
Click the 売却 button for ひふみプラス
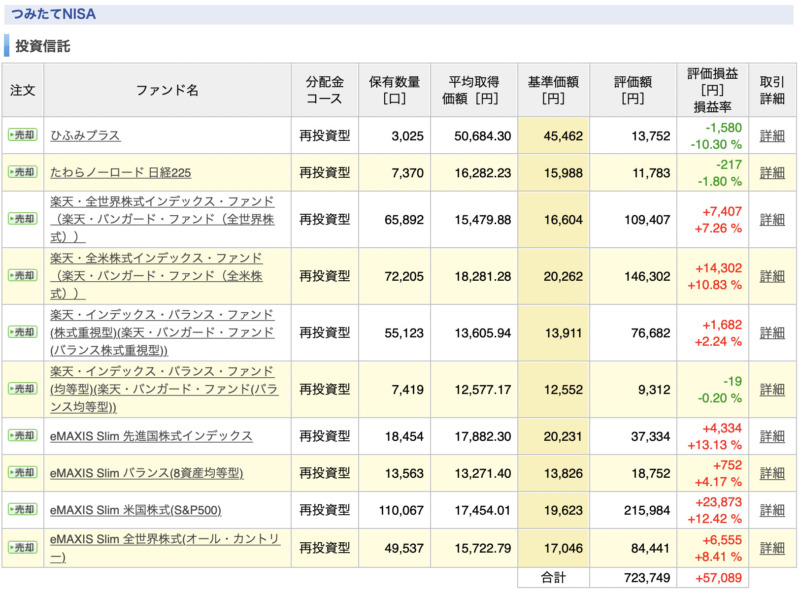pyautogui.click(x=22, y=135)
